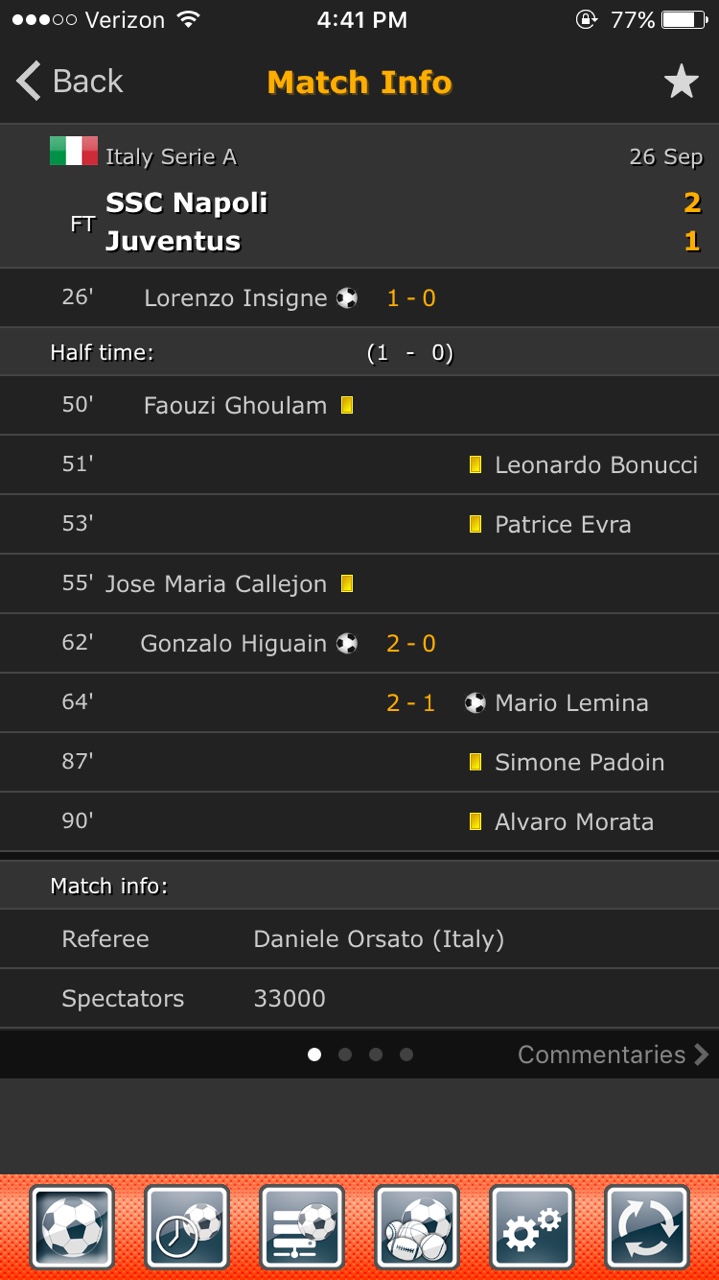The height and width of the screenshot is (1280, 719).
Task: Tap the Mario Lemina goal ball icon
Action: tap(475, 703)
